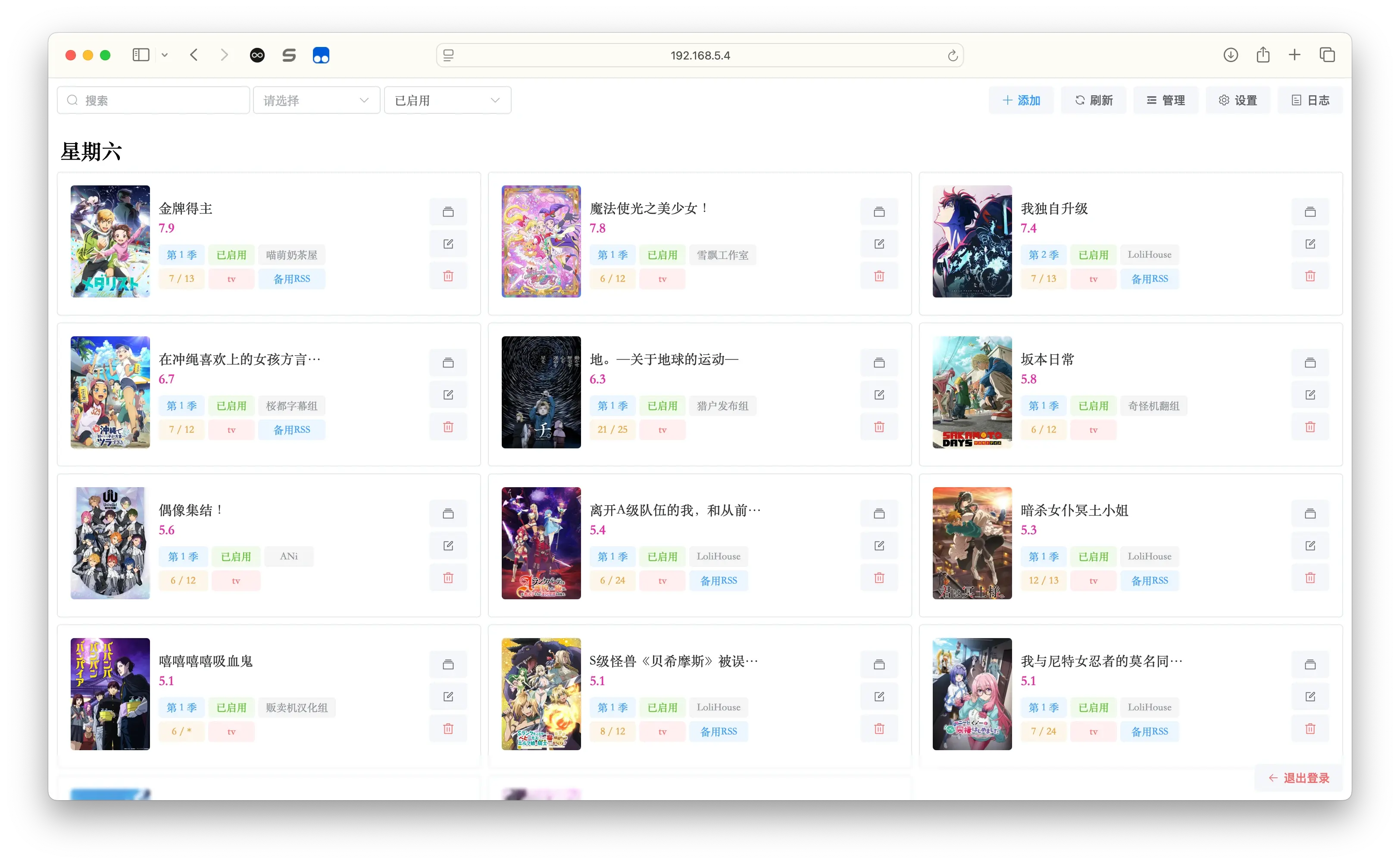Open archive icon on 金牌得主 card
The image size is (1400, 864).
[x=448, y=211]
